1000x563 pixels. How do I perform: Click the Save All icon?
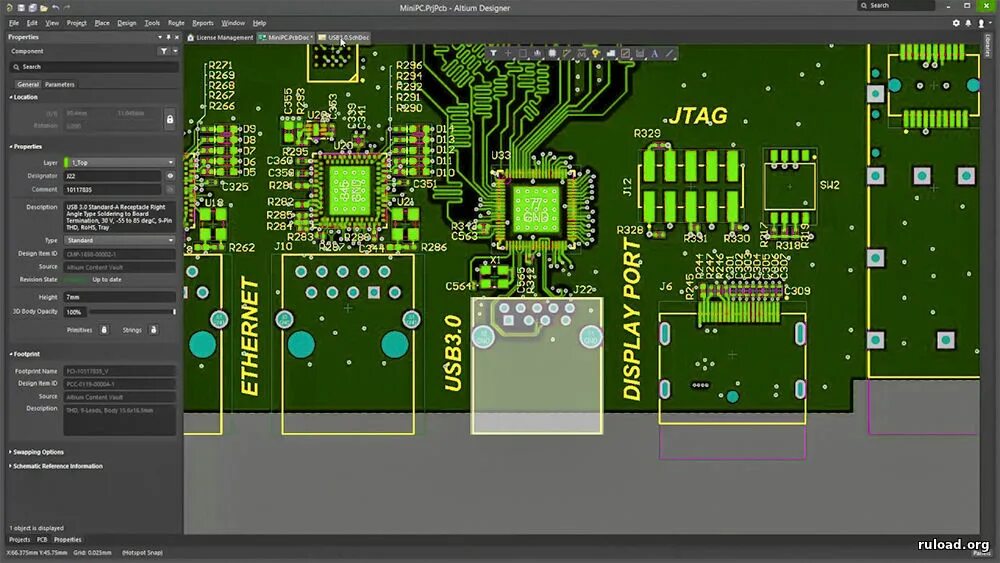[32, 8]
